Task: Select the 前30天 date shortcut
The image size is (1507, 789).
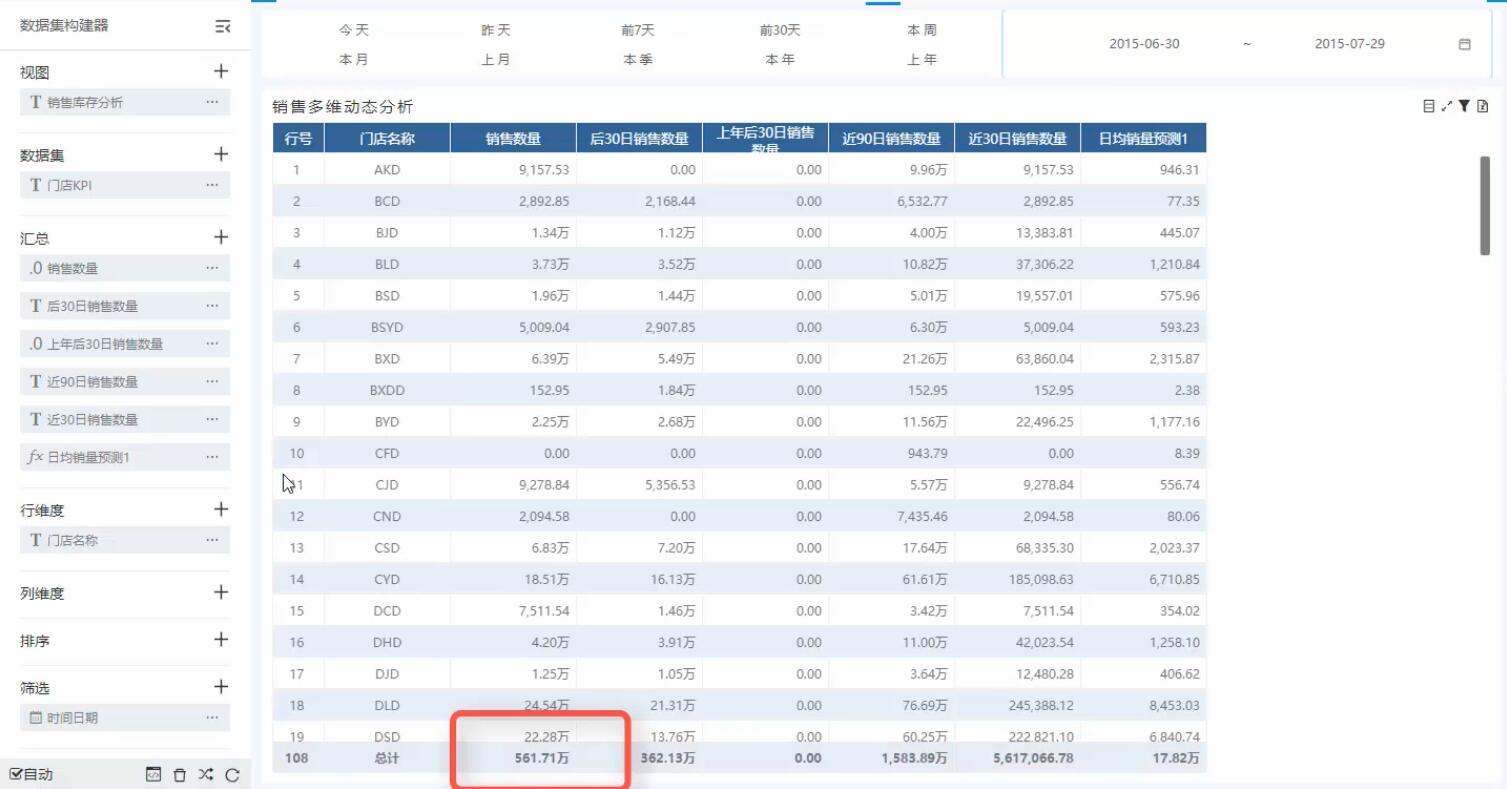Action: click(780, 31)
